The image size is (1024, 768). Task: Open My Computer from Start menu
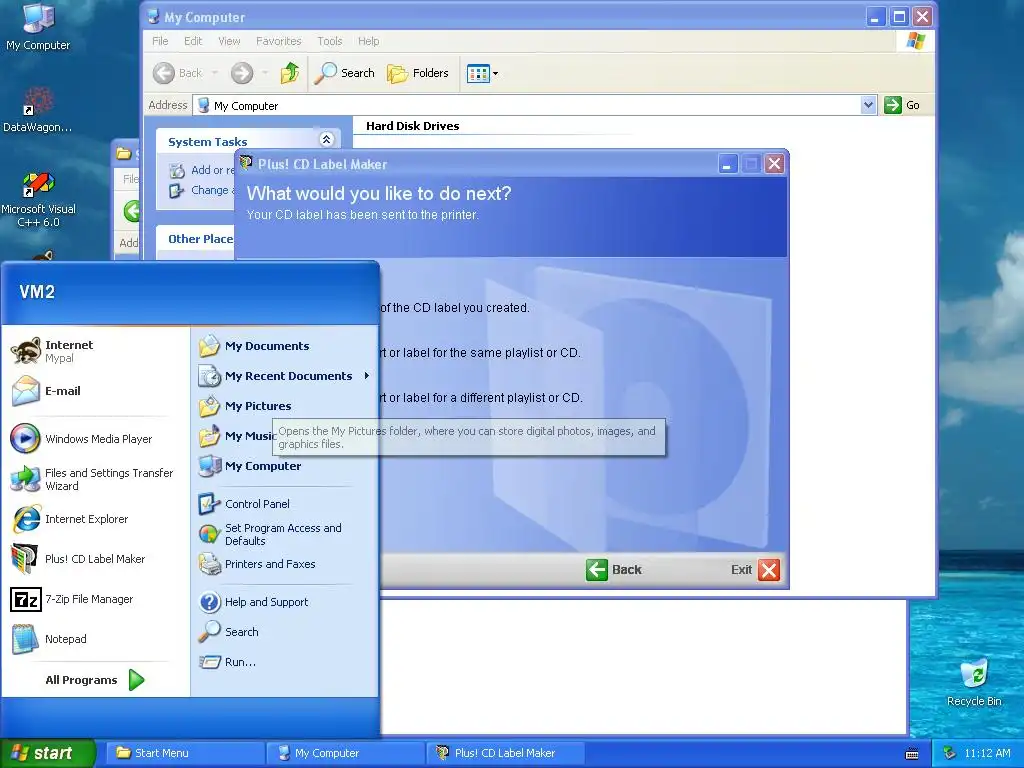(x=284, y=466)
